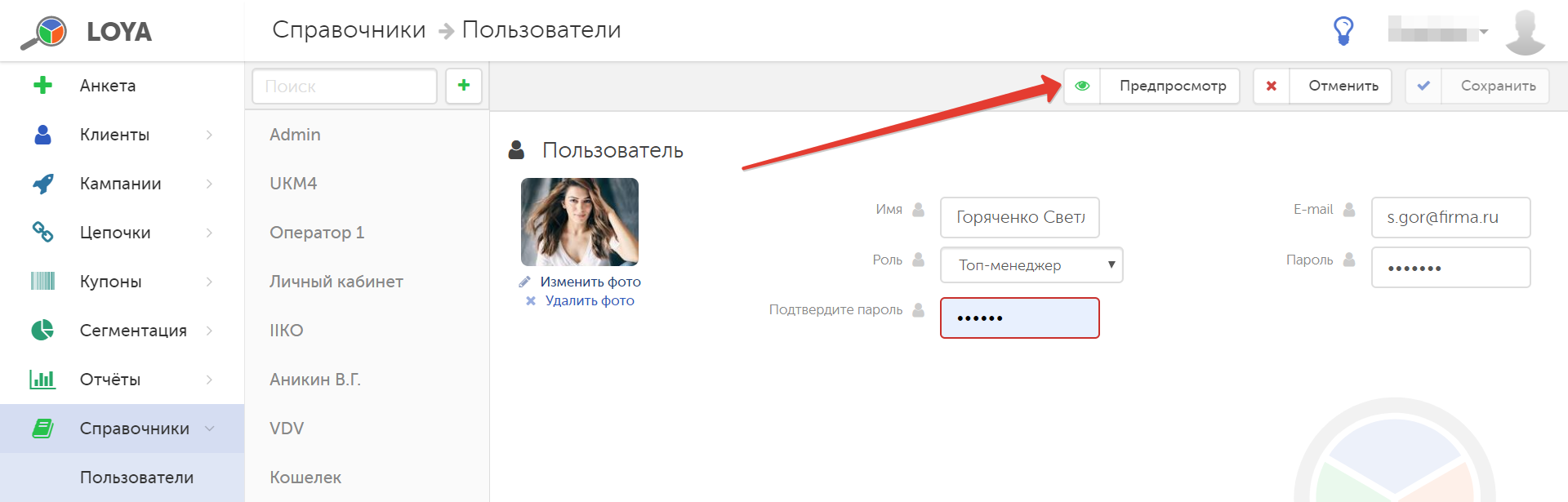This screenshot has height=502, width=1568.
Task: Click the Справочники breadcrumb
Action: (x=349, y=30)
